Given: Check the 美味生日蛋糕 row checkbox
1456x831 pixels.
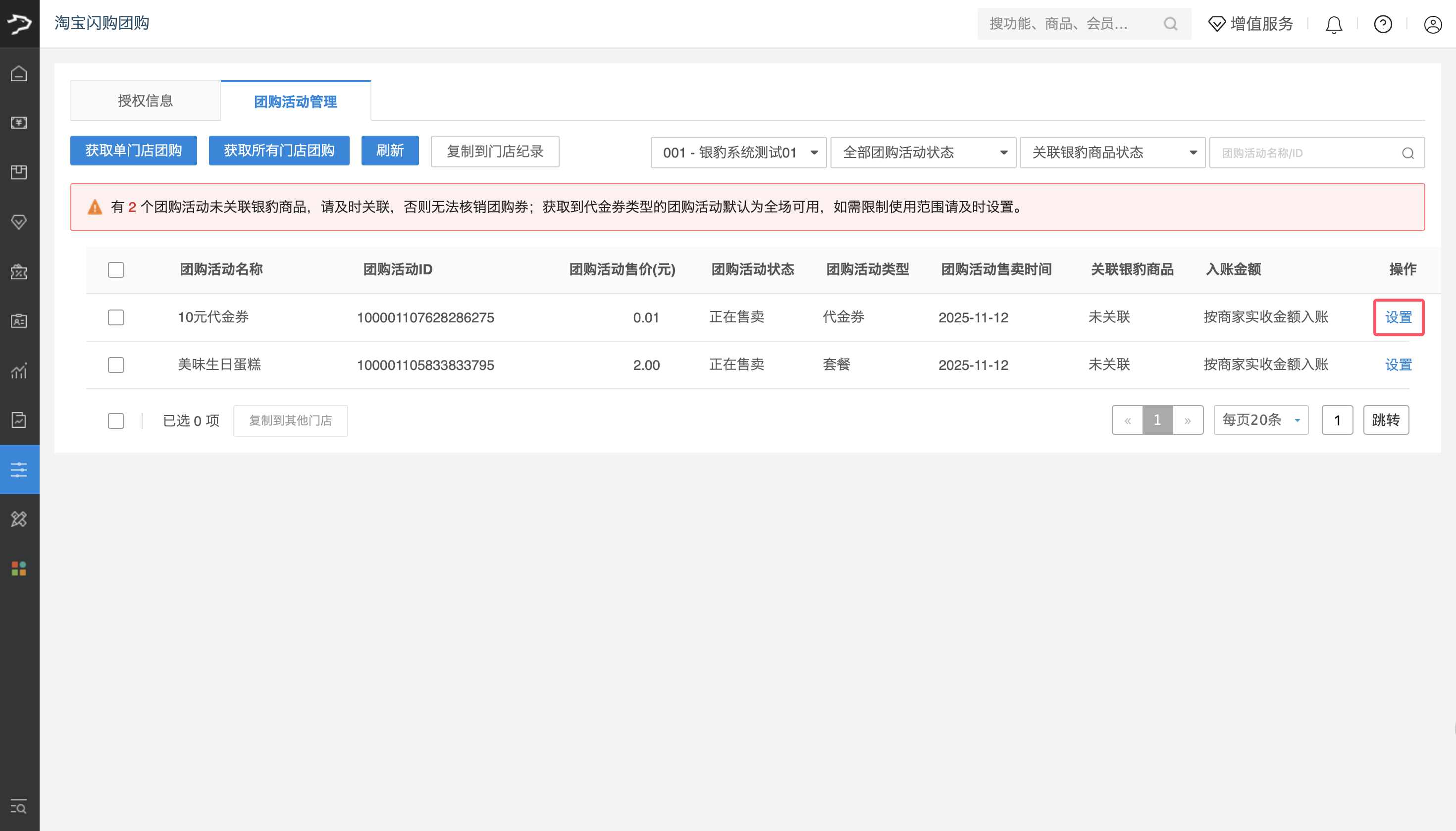Looking at the screenshot, I should click(x=116, y=364).
